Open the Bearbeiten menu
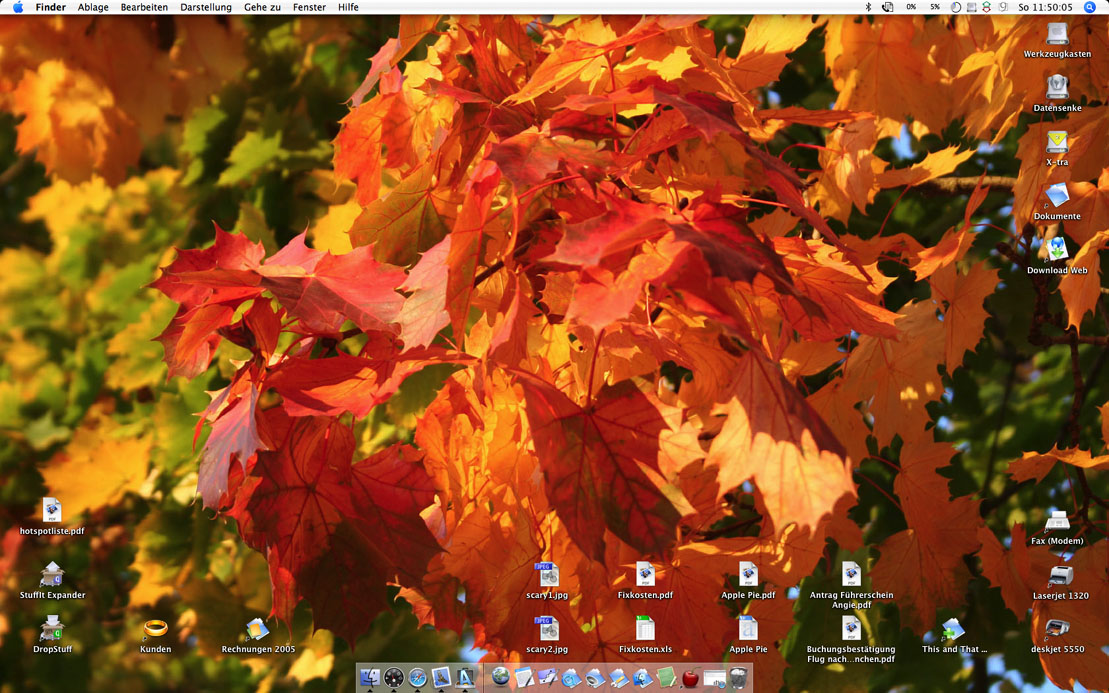The height and width of the screenshot is (693, 1109). click(x=144, y=7)
